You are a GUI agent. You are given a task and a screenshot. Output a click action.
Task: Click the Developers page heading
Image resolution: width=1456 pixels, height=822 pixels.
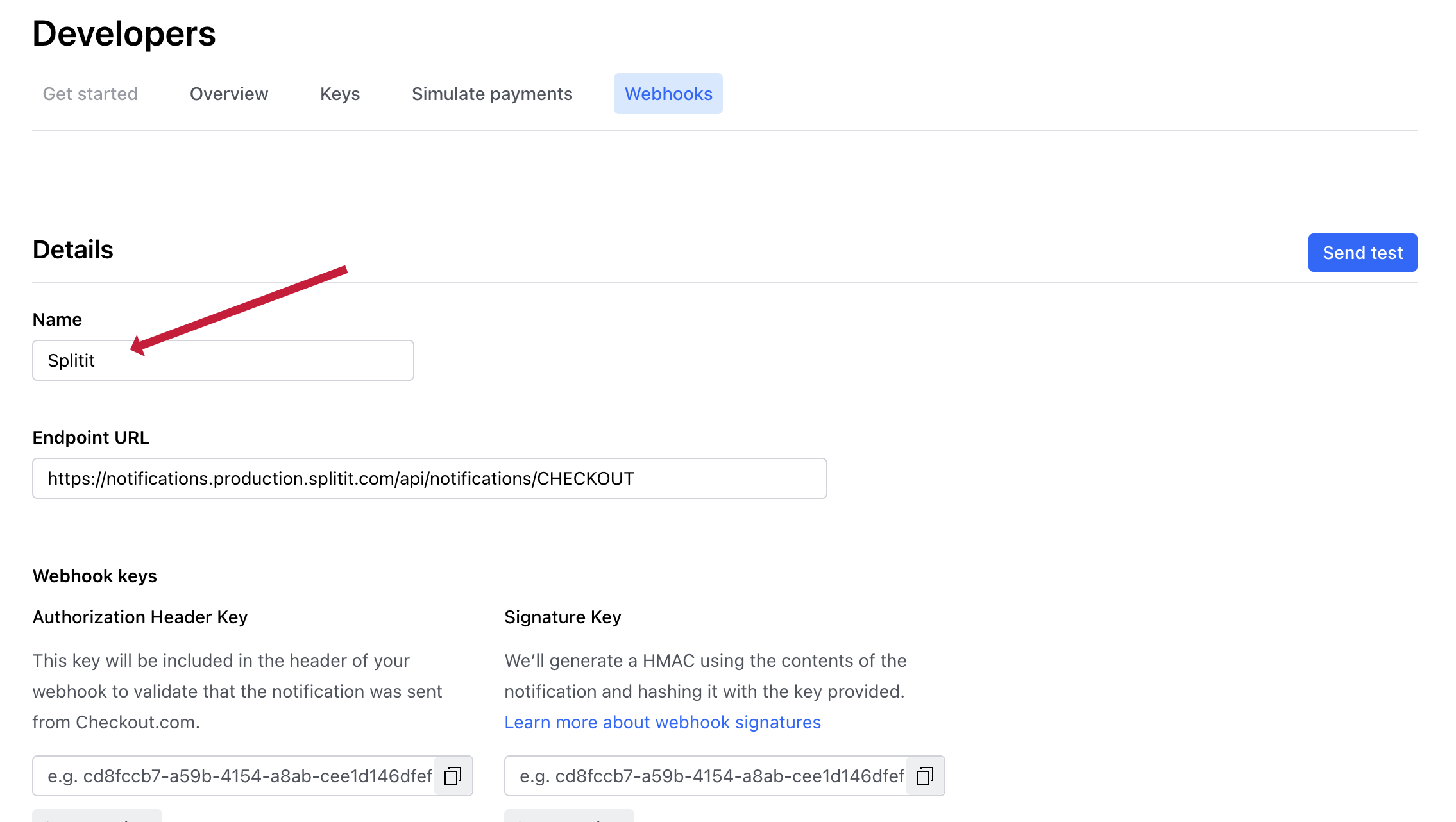[124, 33]
